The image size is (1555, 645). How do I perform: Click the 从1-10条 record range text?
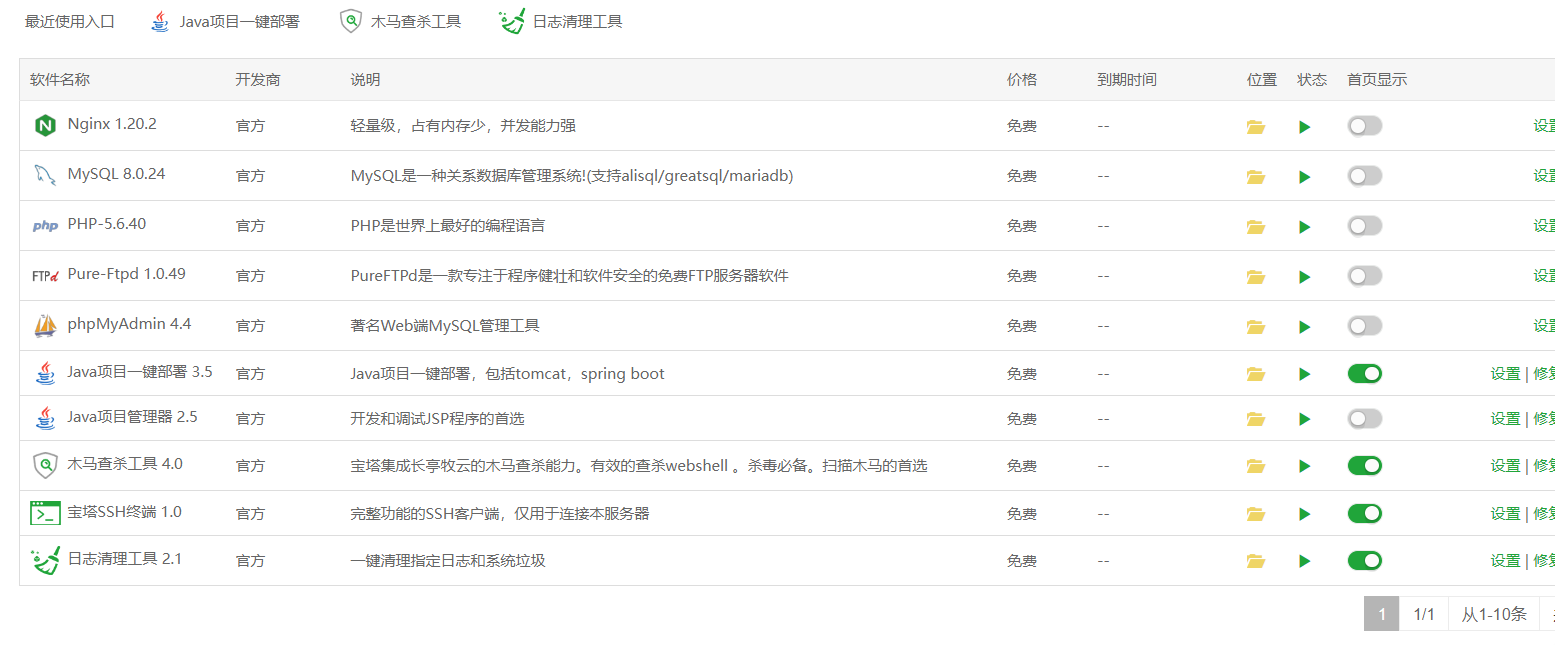(1494, 614)
